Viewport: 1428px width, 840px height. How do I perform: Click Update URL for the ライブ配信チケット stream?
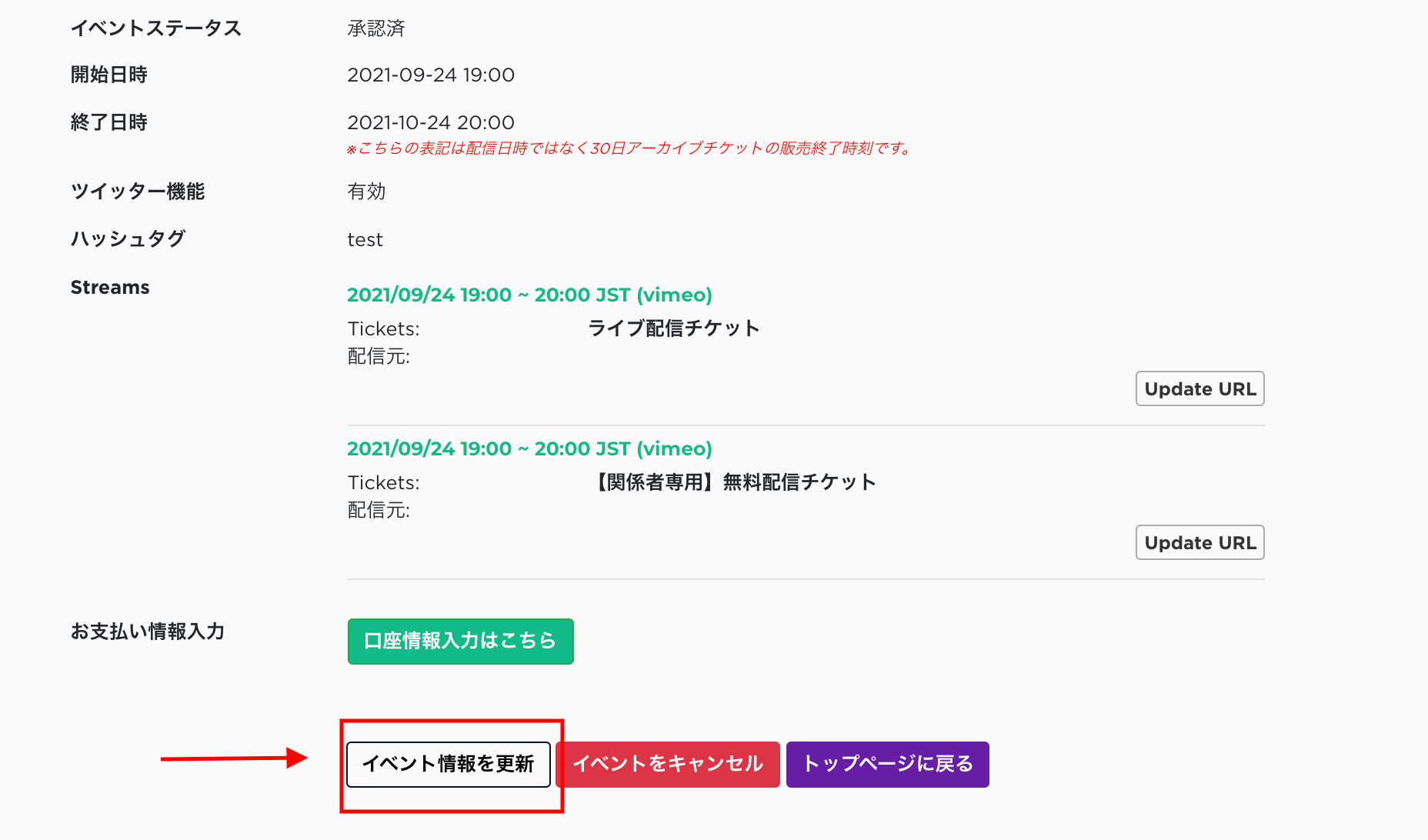[x=1199, y=389]
